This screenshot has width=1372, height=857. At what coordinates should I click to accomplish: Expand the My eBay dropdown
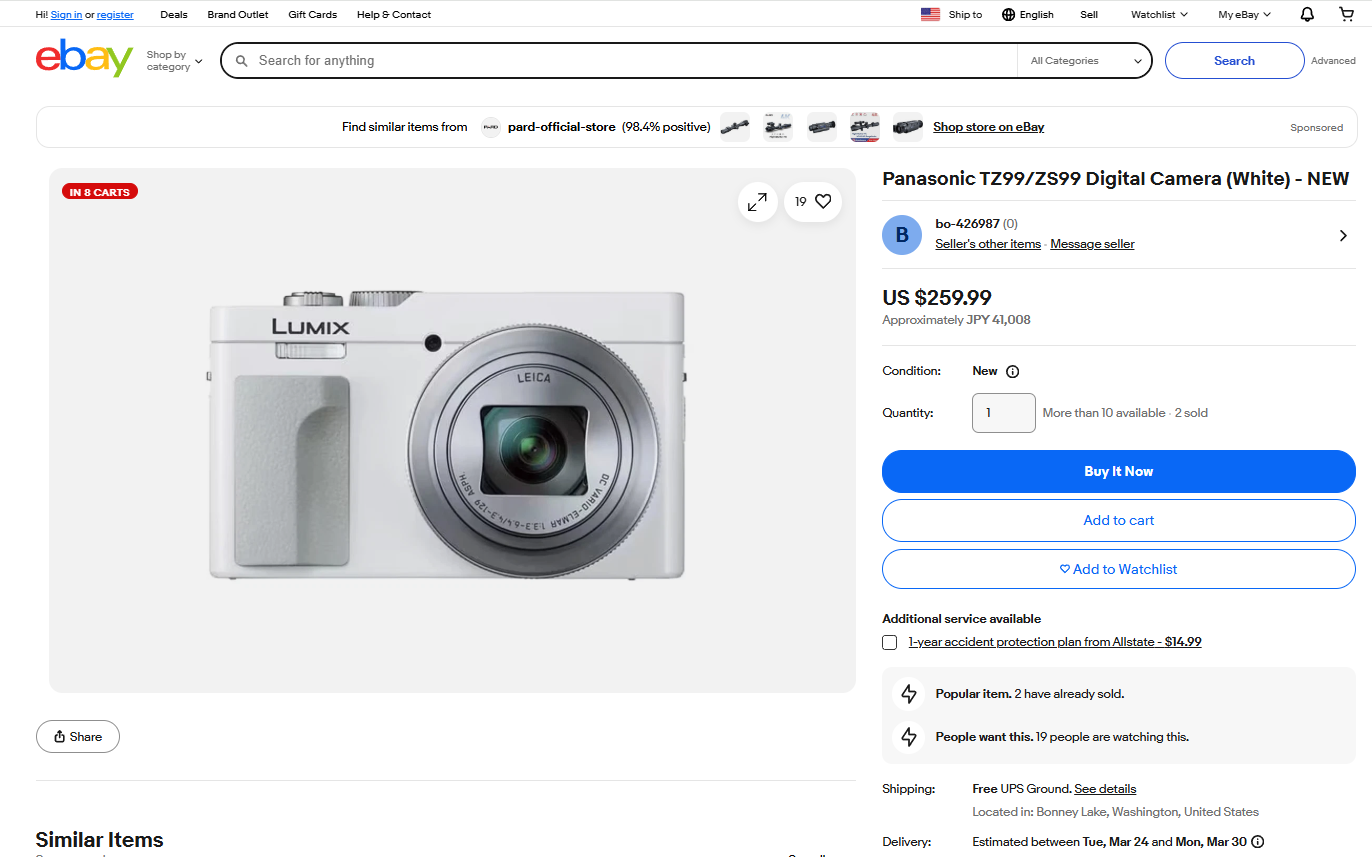point(1243,13)
